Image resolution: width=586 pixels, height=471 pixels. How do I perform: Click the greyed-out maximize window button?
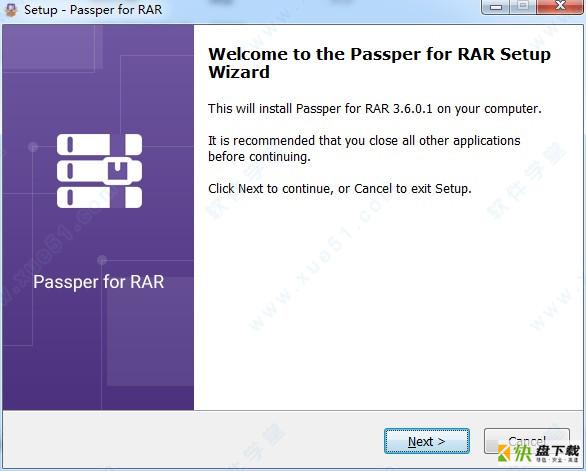click(523, 6)
